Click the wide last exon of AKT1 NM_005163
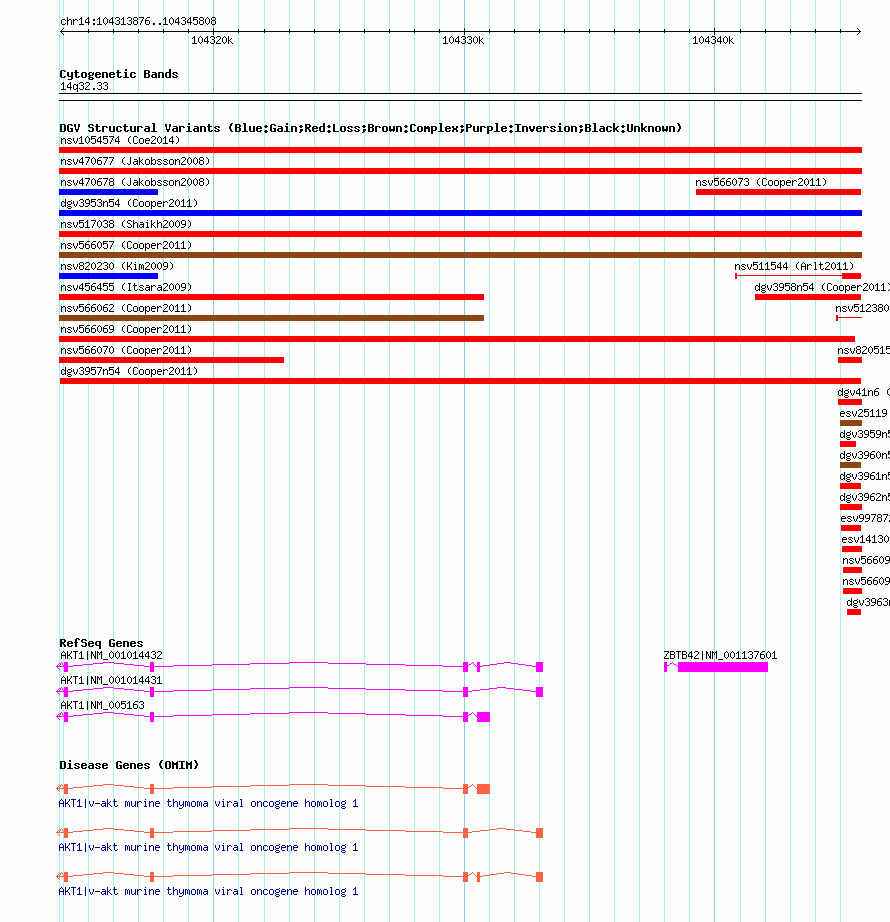890x922 pixels. (x=483, y=717)
